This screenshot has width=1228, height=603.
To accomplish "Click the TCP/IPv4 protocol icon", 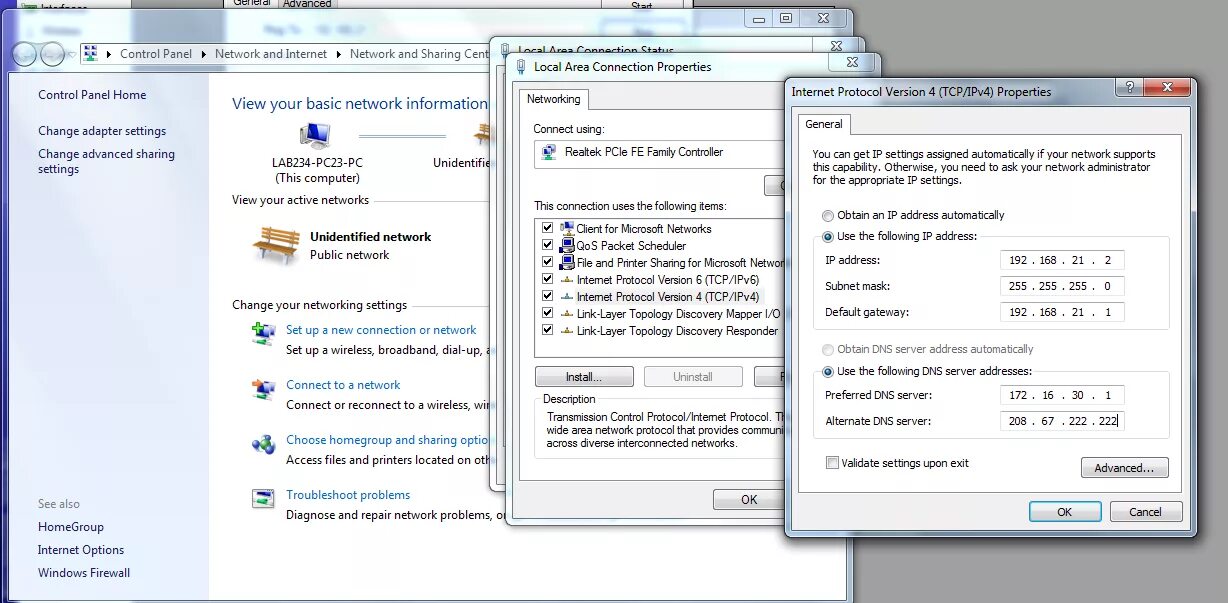I will 567,297.
